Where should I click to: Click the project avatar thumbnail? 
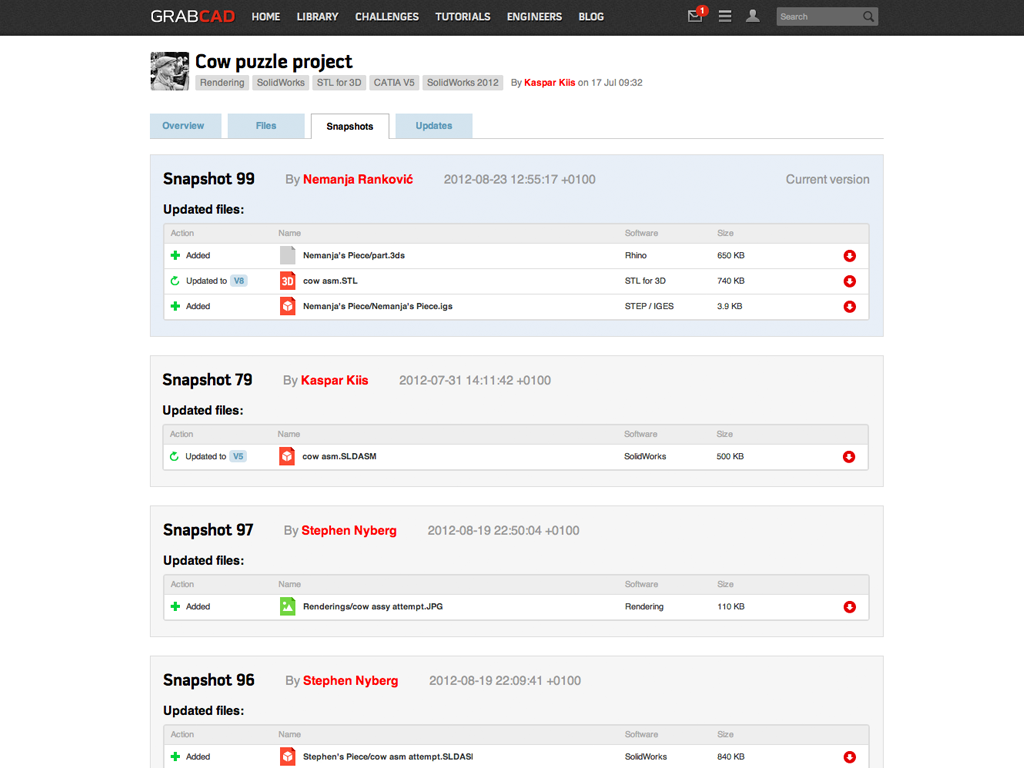coord(169,71)
